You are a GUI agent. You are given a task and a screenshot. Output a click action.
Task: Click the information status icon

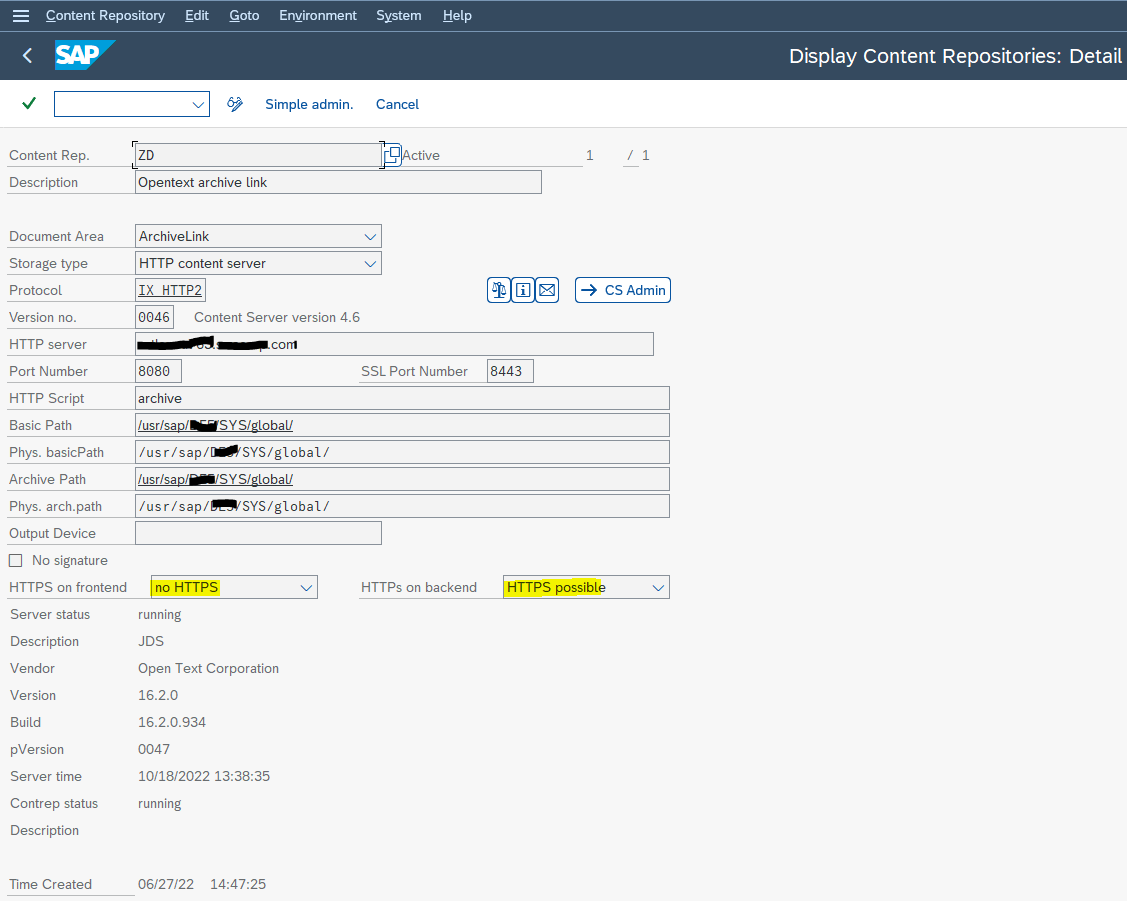pyautogui.click(x=523, y=290)
